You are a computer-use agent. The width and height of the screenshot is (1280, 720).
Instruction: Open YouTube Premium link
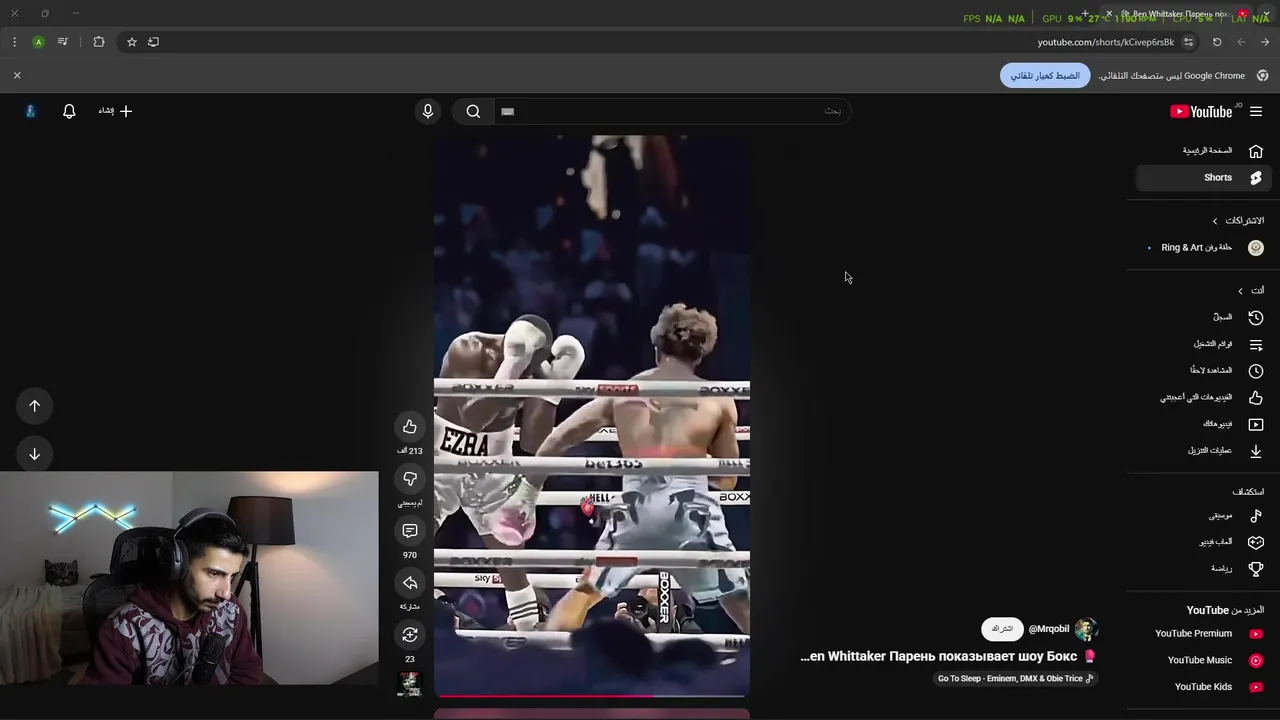1204,634
